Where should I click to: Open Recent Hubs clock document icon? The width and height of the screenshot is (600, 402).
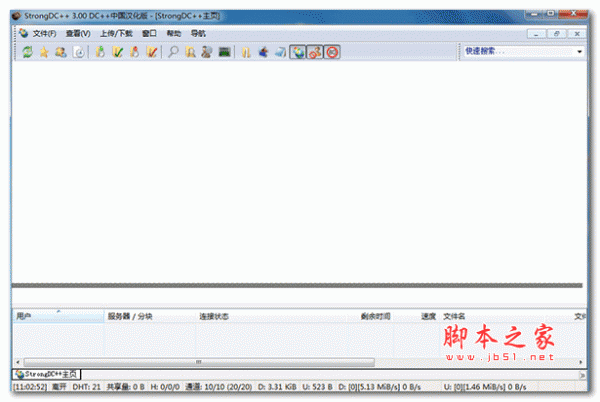[79, 52]
